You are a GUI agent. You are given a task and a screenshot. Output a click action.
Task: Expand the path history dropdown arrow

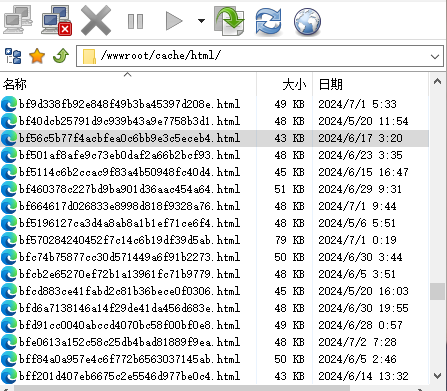(435, 56)
